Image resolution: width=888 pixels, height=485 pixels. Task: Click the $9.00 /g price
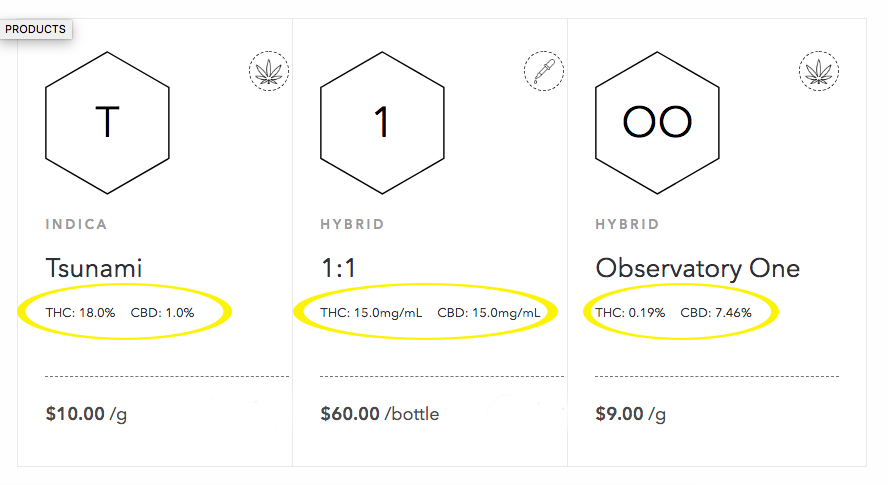[630, 414]
